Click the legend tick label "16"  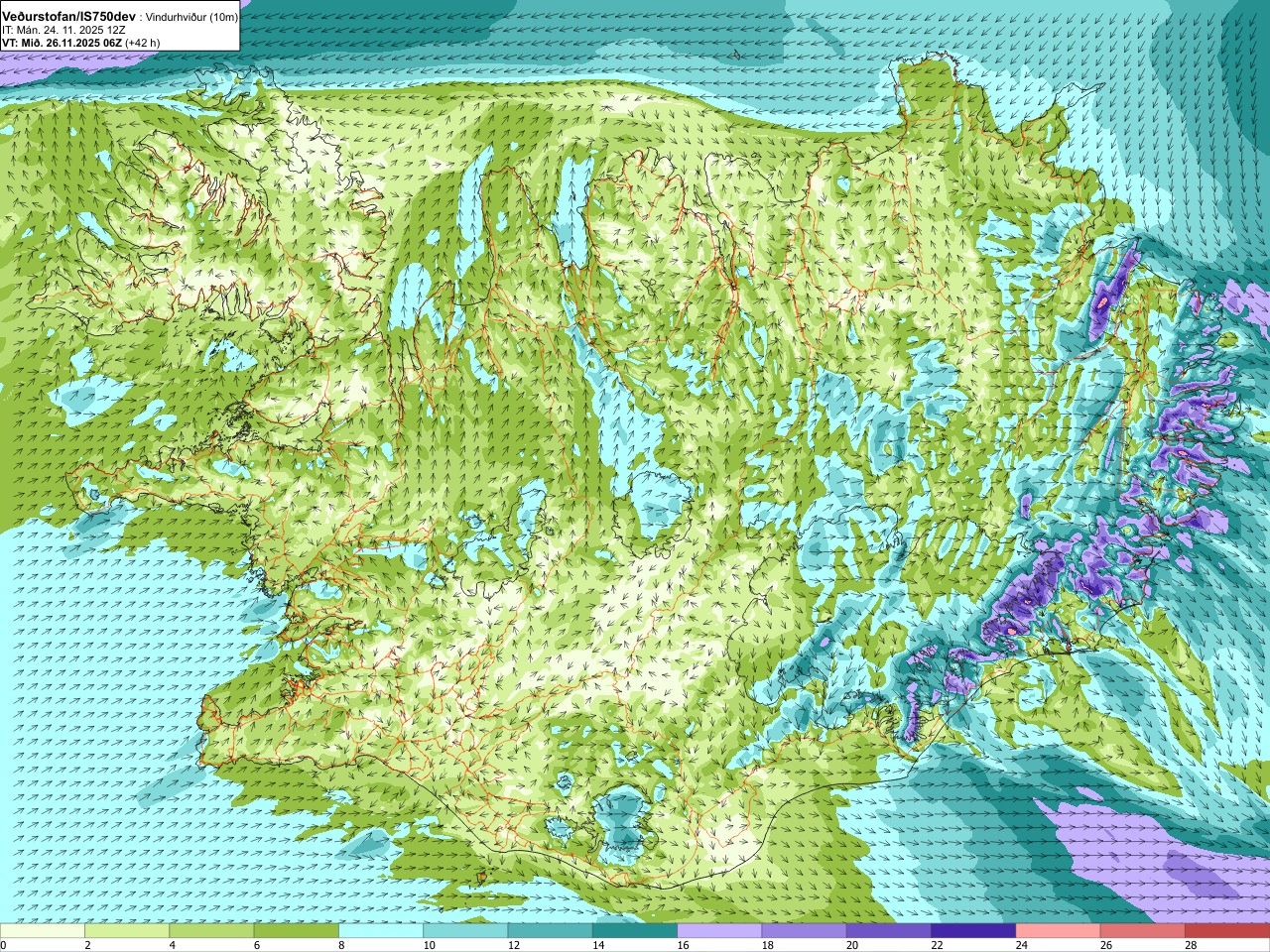(683, 945)
